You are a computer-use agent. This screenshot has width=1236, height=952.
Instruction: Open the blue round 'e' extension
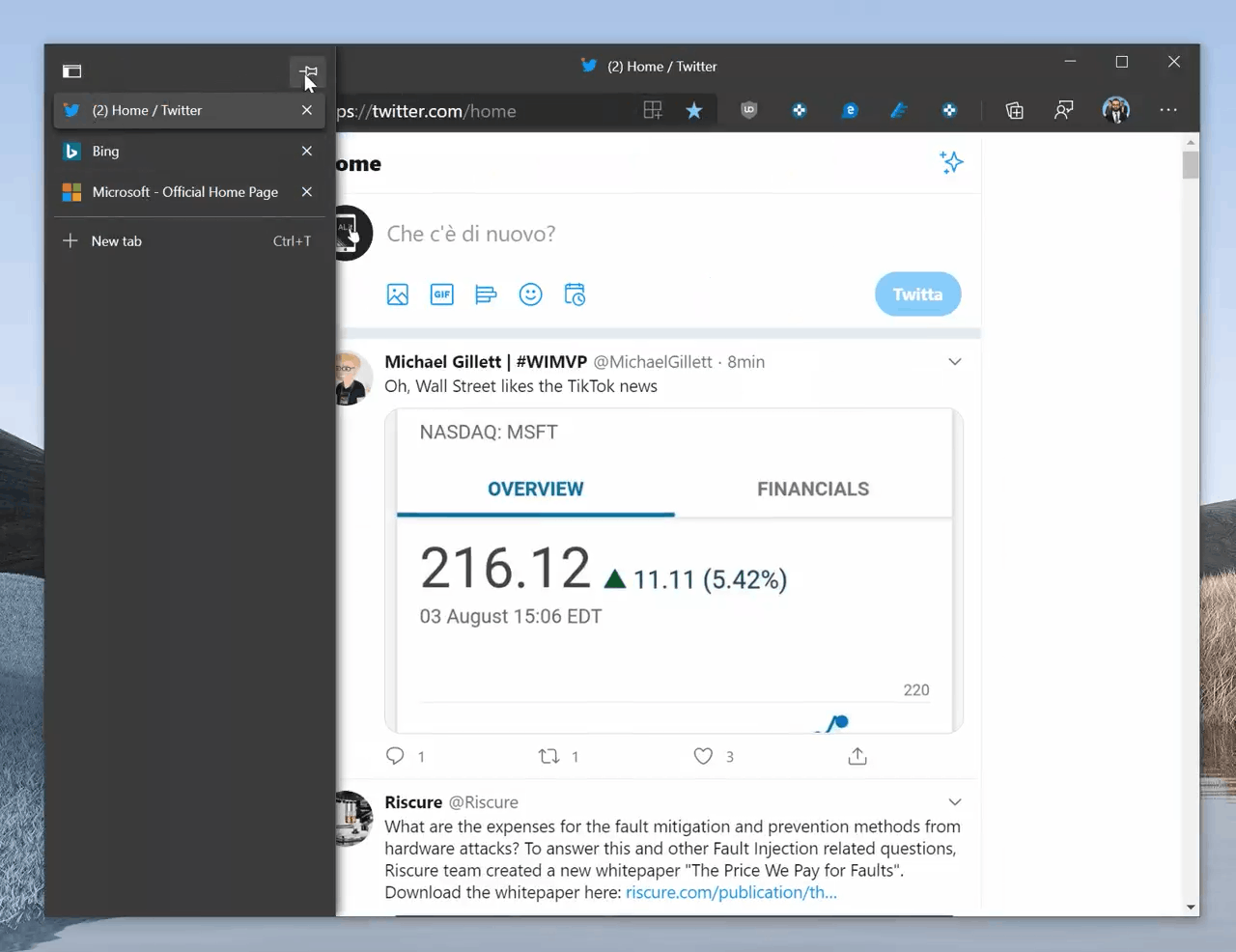pyautogui.click(x=850, y=110)
